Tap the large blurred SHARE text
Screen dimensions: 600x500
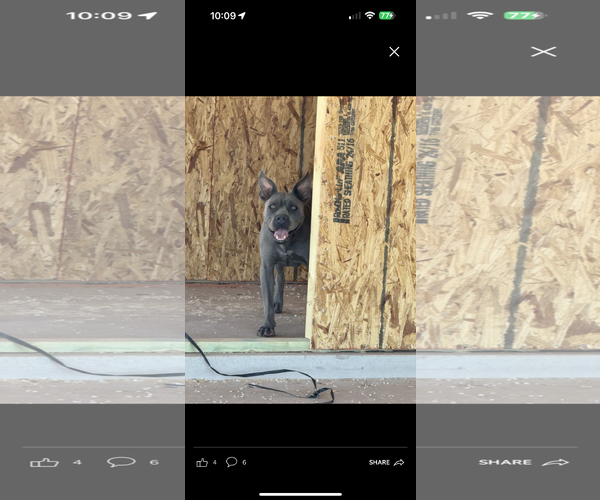tap(505, 463)
